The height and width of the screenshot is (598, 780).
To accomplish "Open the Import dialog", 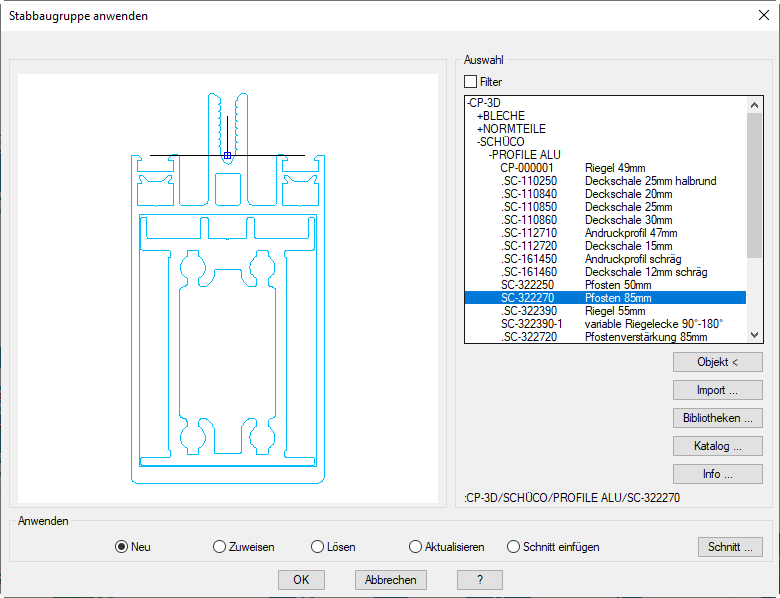I will [x=717, y=390].
